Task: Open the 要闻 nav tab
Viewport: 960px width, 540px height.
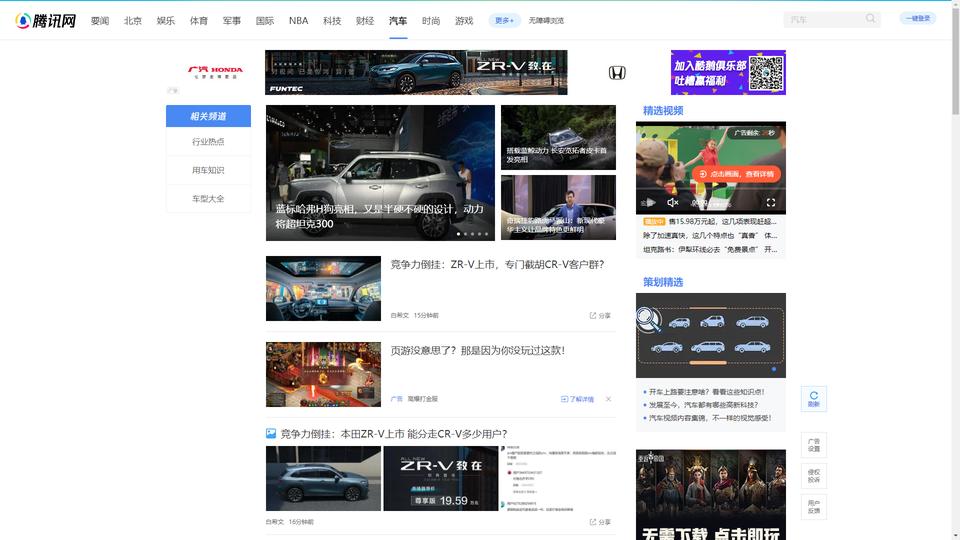Action: point(100,20)
